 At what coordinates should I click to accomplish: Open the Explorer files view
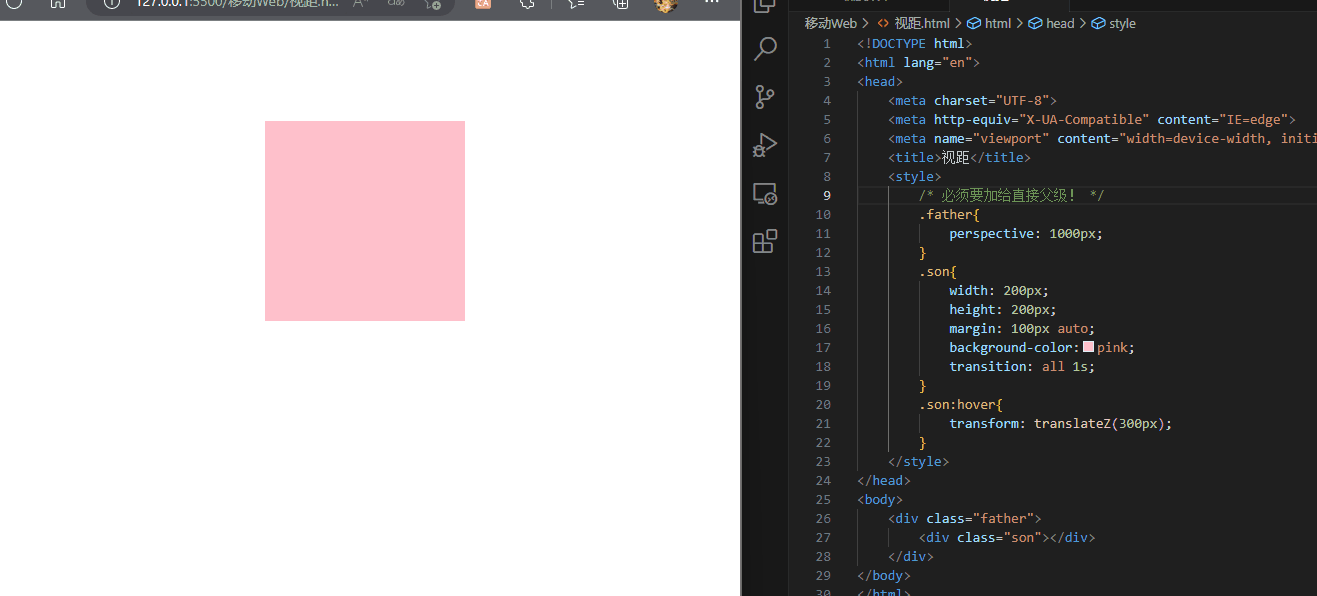coord(765,5)
